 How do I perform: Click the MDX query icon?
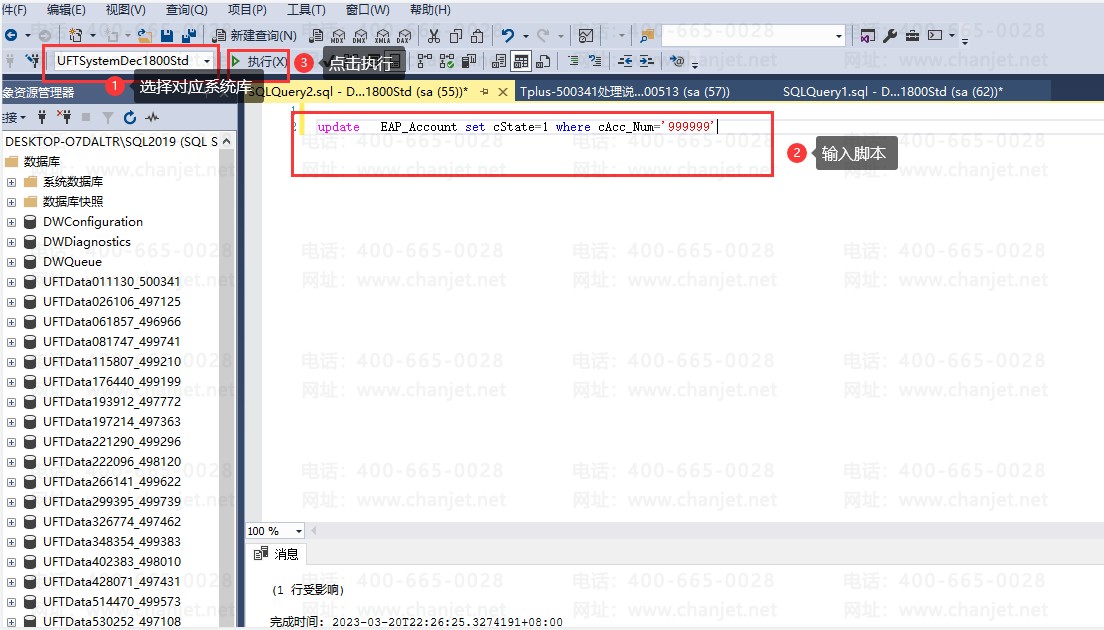pyautogui.click(x=337, y=35)
